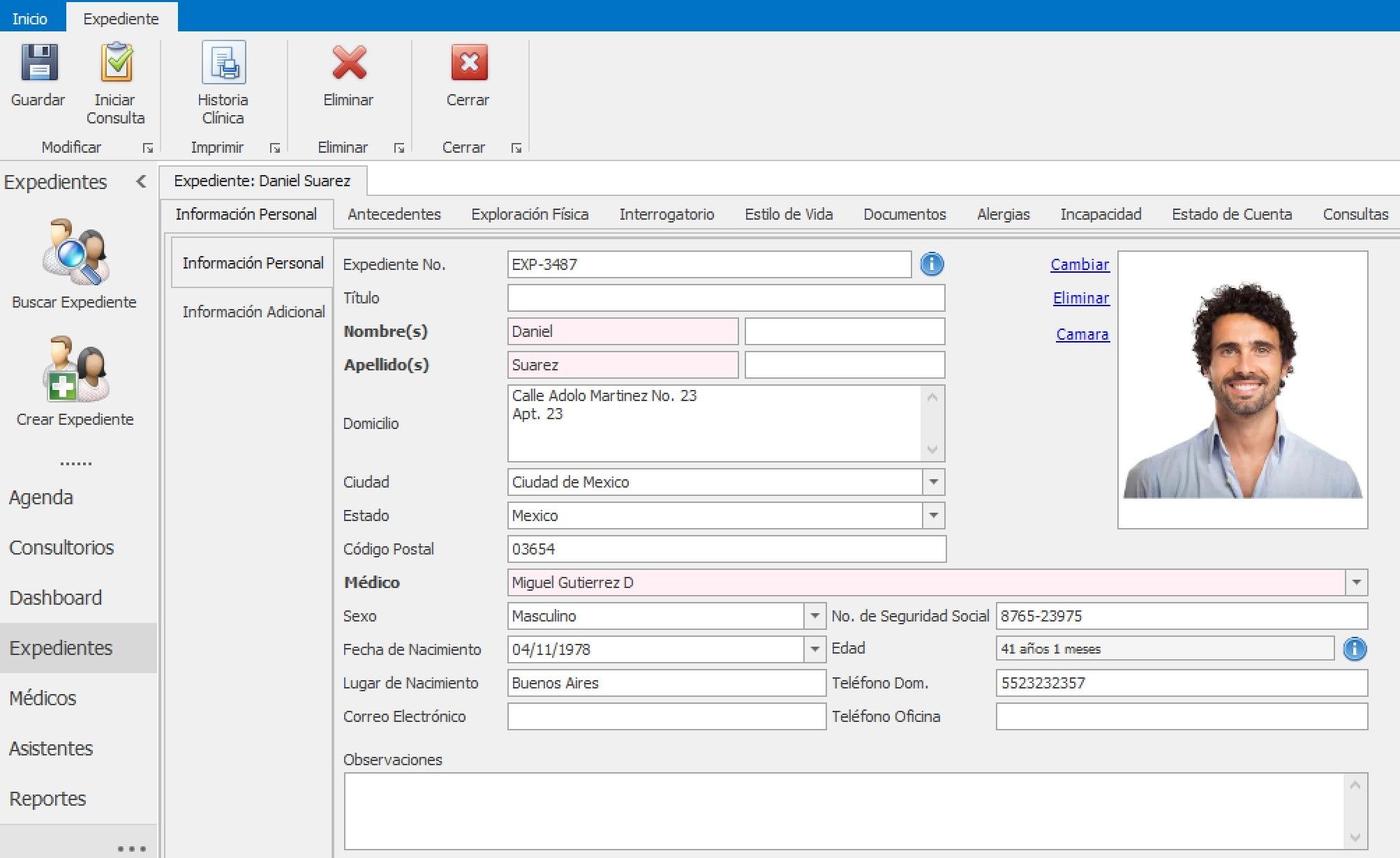Image resolution: width=1400 pixels, height=858 pixels.
Task: Open the Sexo dropdown arrow
Action: (x=814, y=616)
